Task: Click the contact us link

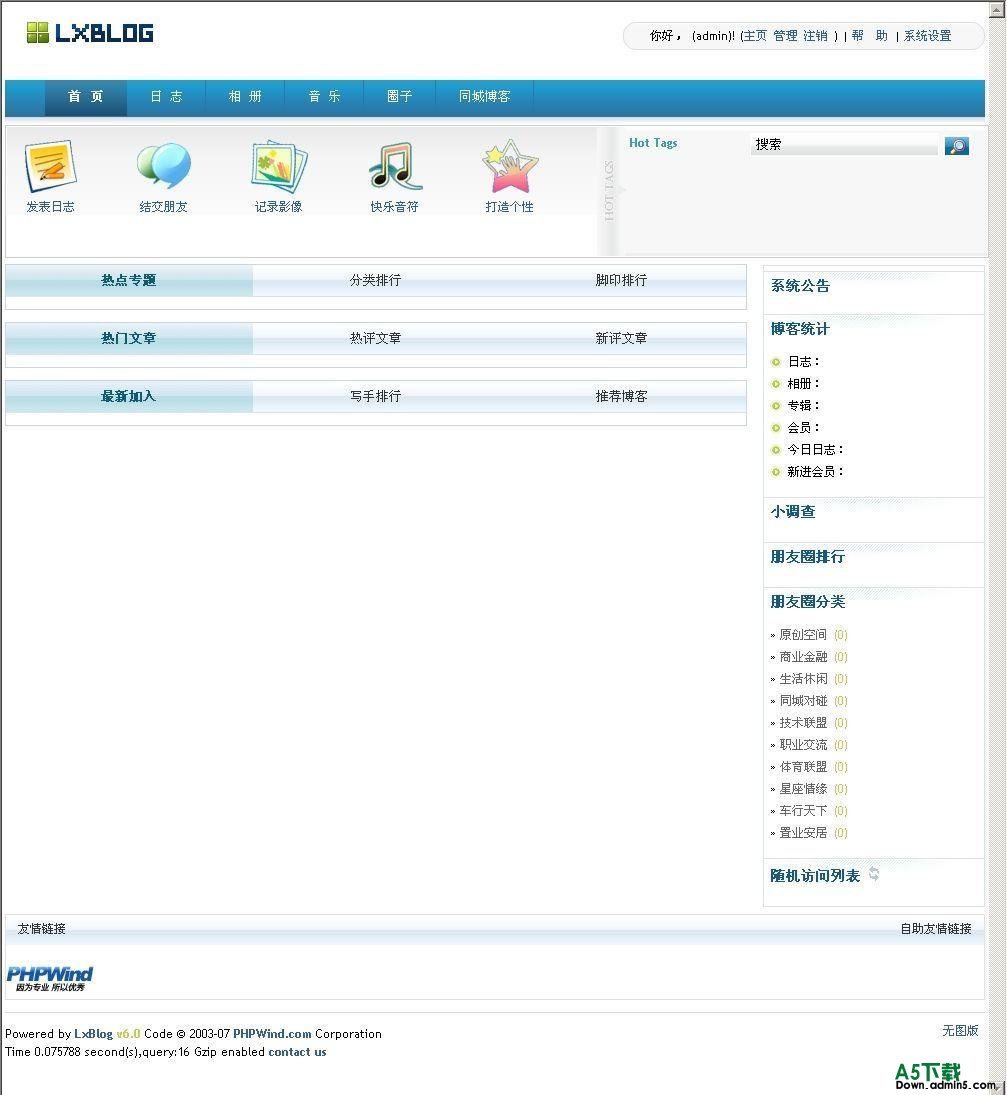Action: coord(297,1052)
